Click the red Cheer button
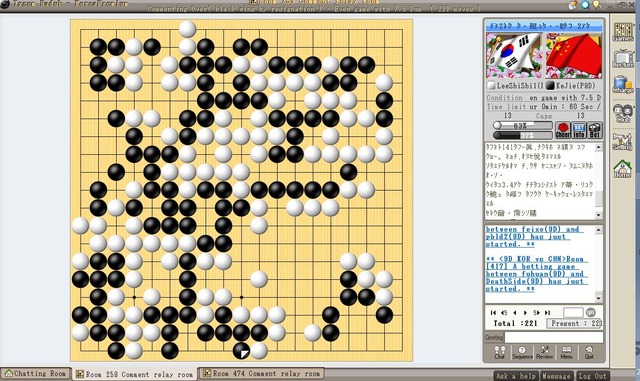The image size is (640, 381). pyautogui.click(x=562, y=130)
